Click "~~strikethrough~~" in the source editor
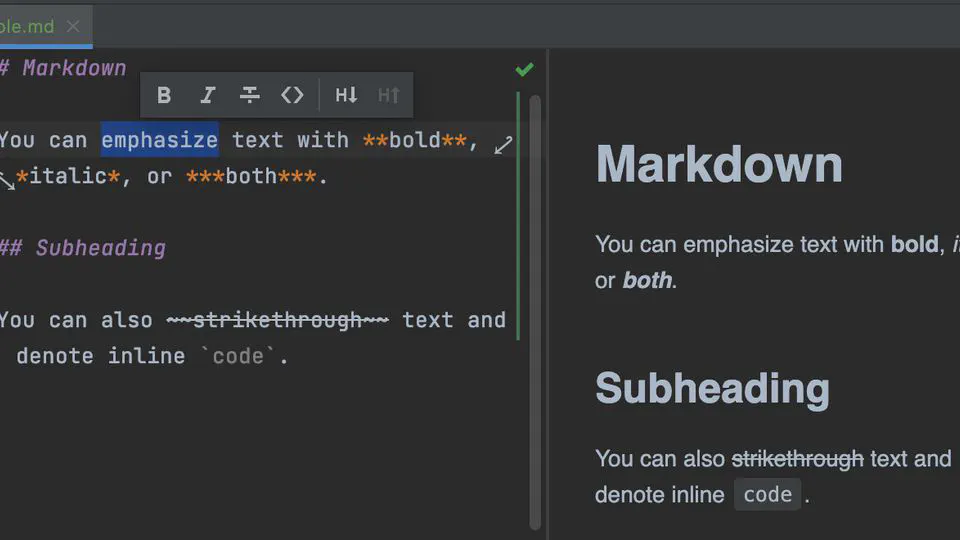The height and width of the screenshot is (540, 960). click(277, 320)
